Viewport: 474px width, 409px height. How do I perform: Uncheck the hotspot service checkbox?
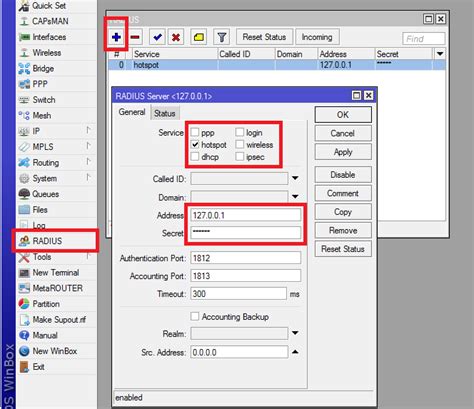pyautogui.click(x=195, y=144)
